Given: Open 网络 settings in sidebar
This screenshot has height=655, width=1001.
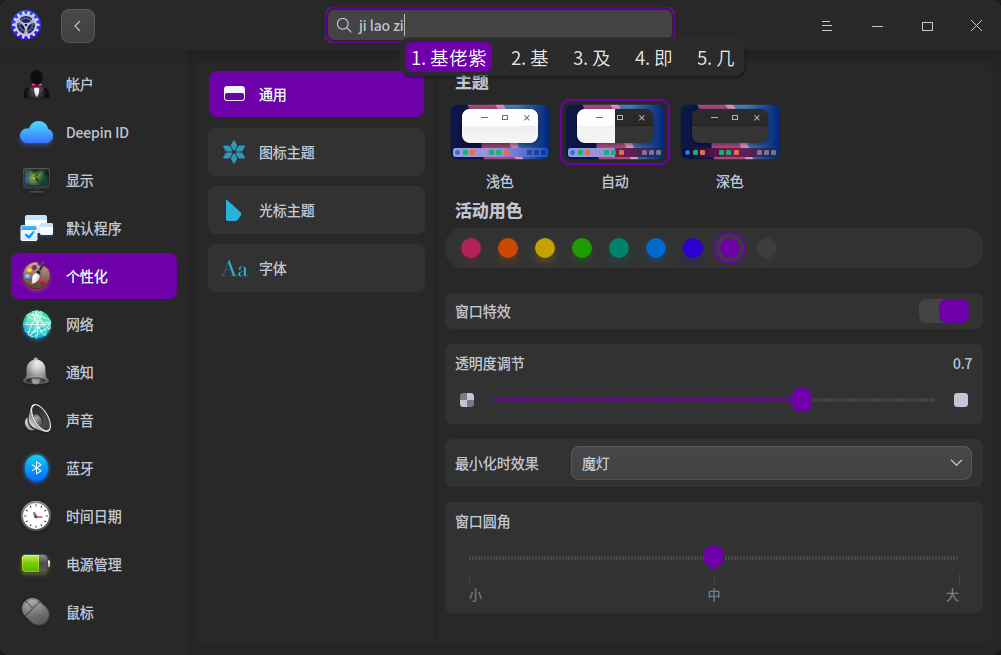Looking at the screenshot, I should pos(94,324).
